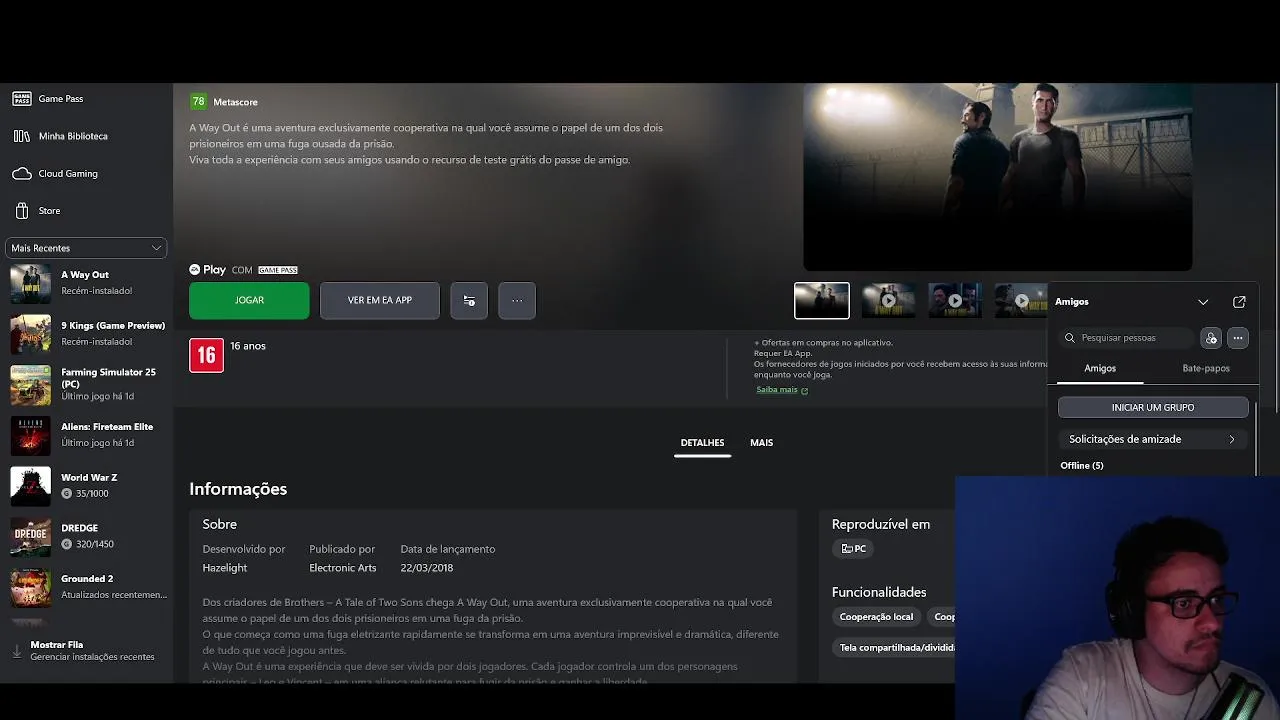Click the green 78 Metascore badge

198,101
